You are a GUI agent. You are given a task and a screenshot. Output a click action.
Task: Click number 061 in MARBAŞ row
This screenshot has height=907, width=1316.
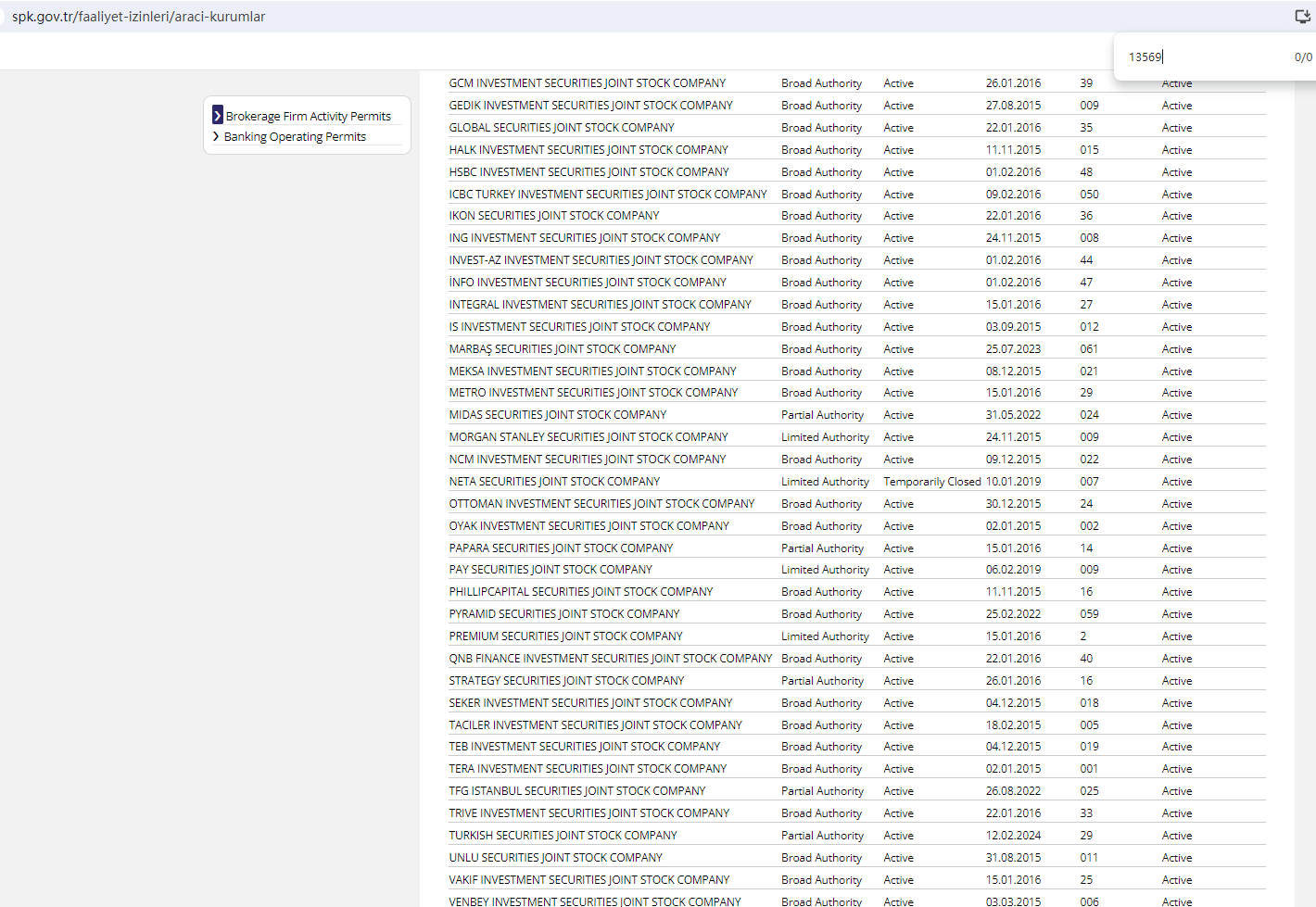(1089, 349)
